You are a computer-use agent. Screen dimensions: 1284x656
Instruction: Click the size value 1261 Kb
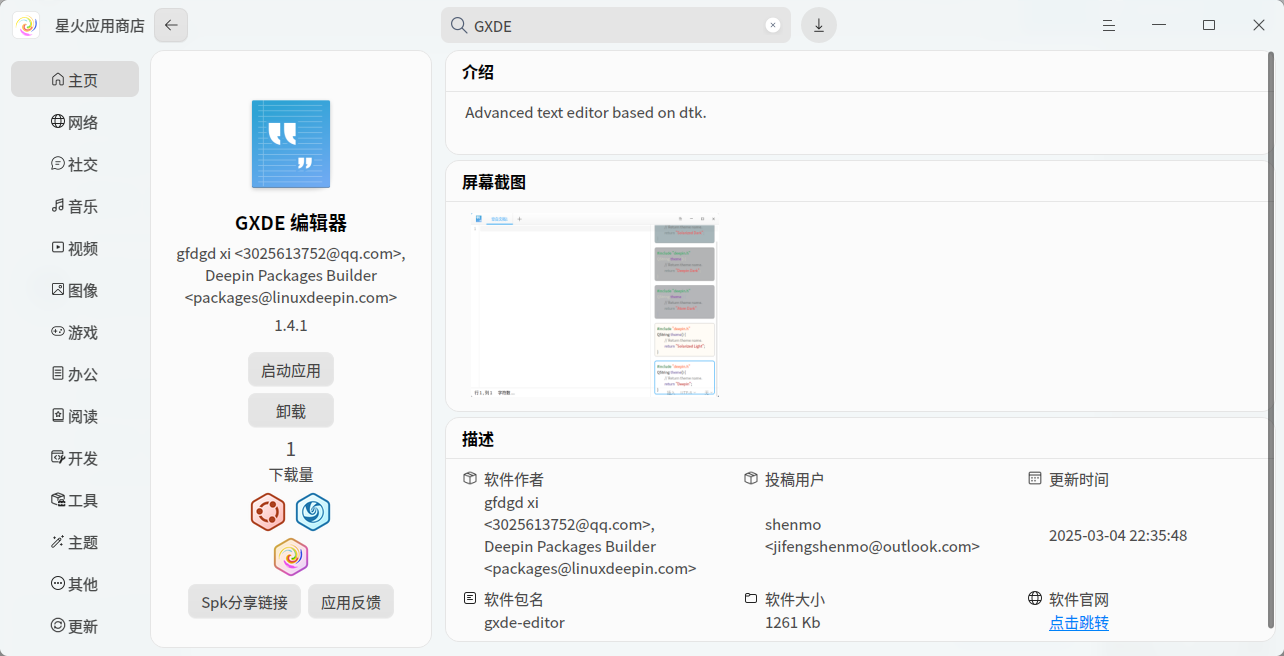tap(793, 623)
